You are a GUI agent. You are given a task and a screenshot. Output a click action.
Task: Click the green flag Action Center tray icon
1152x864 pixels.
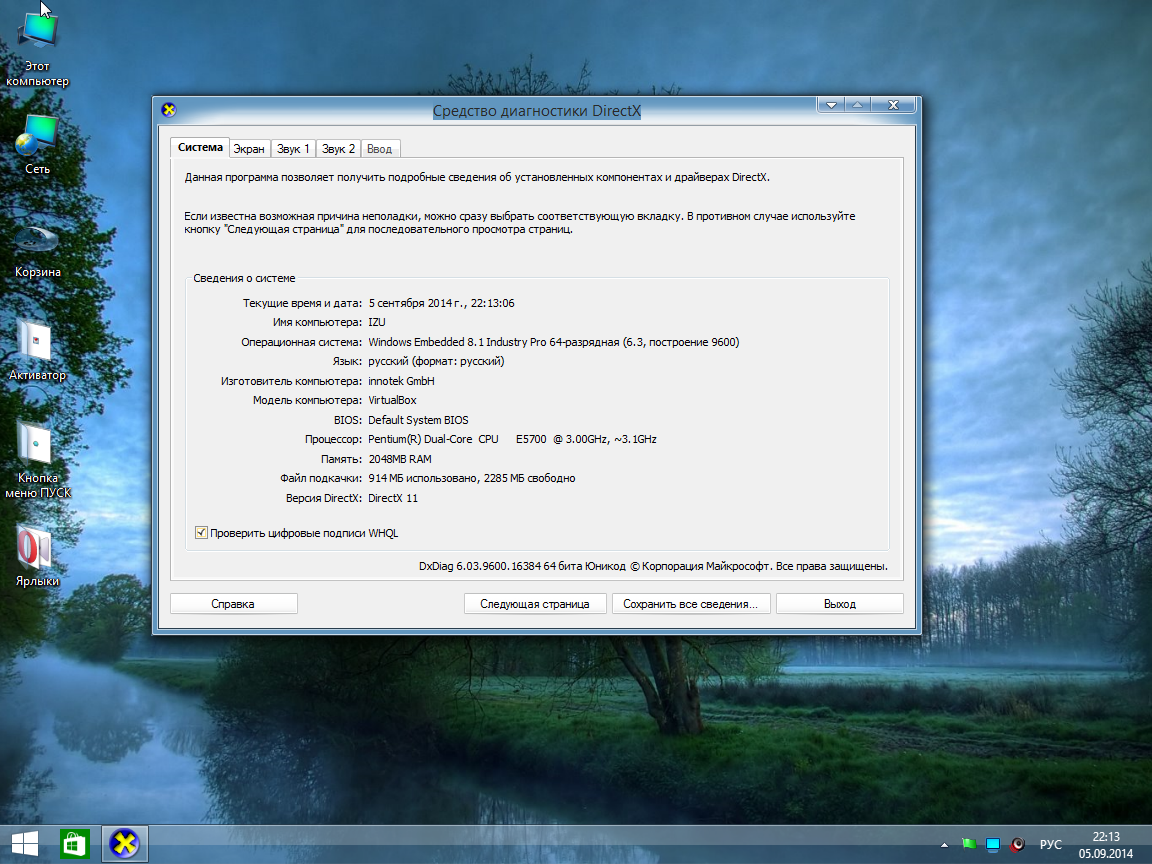point(968,845)
